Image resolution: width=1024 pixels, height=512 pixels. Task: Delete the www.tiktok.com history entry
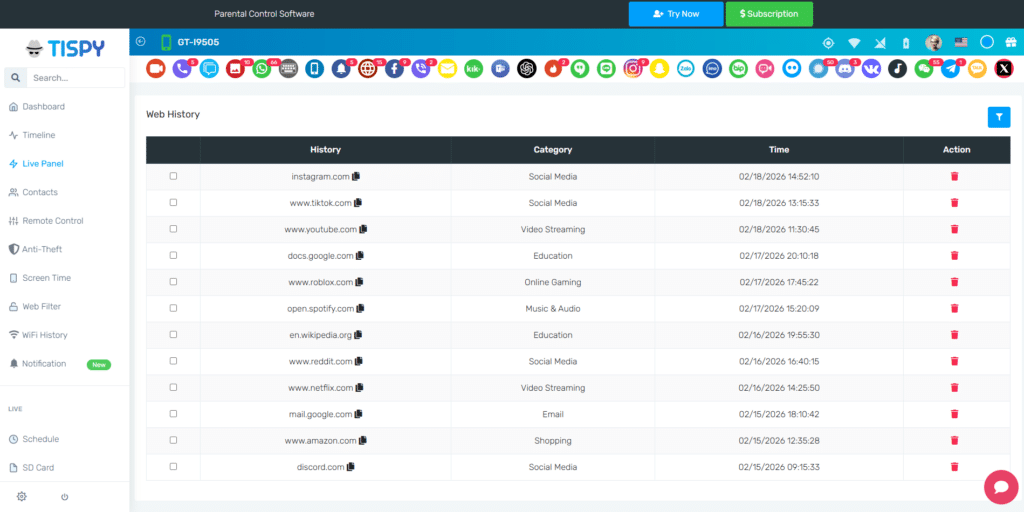(x=955, y=203)
